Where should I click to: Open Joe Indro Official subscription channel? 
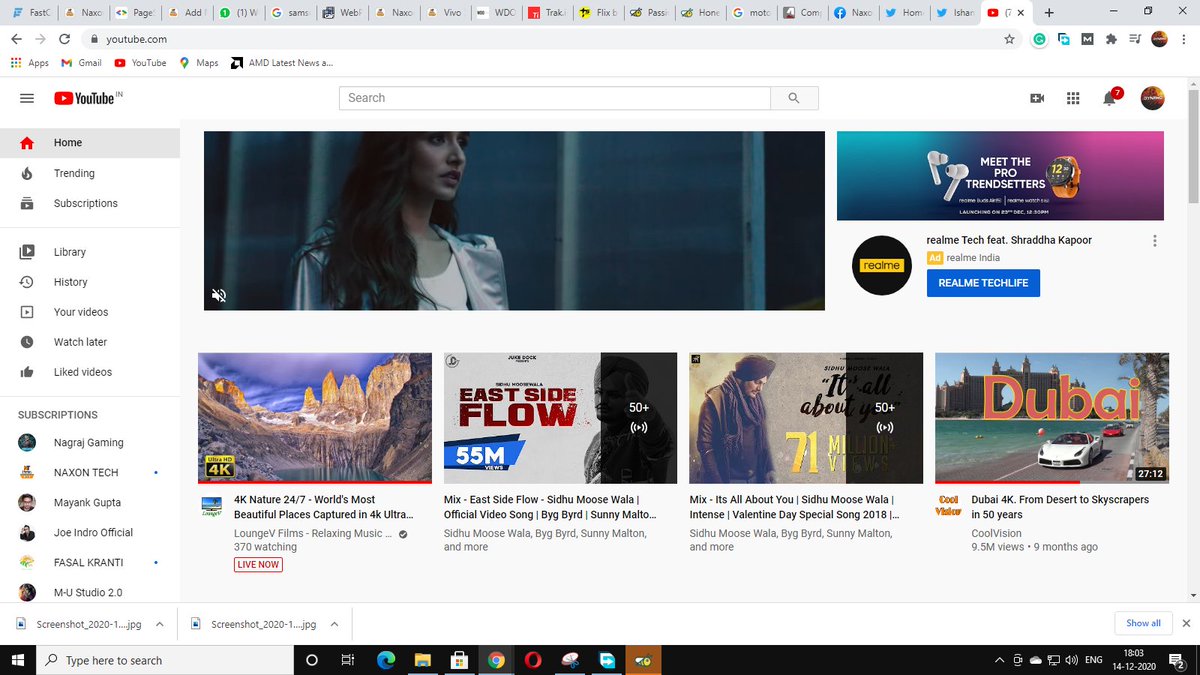point(90,532)
